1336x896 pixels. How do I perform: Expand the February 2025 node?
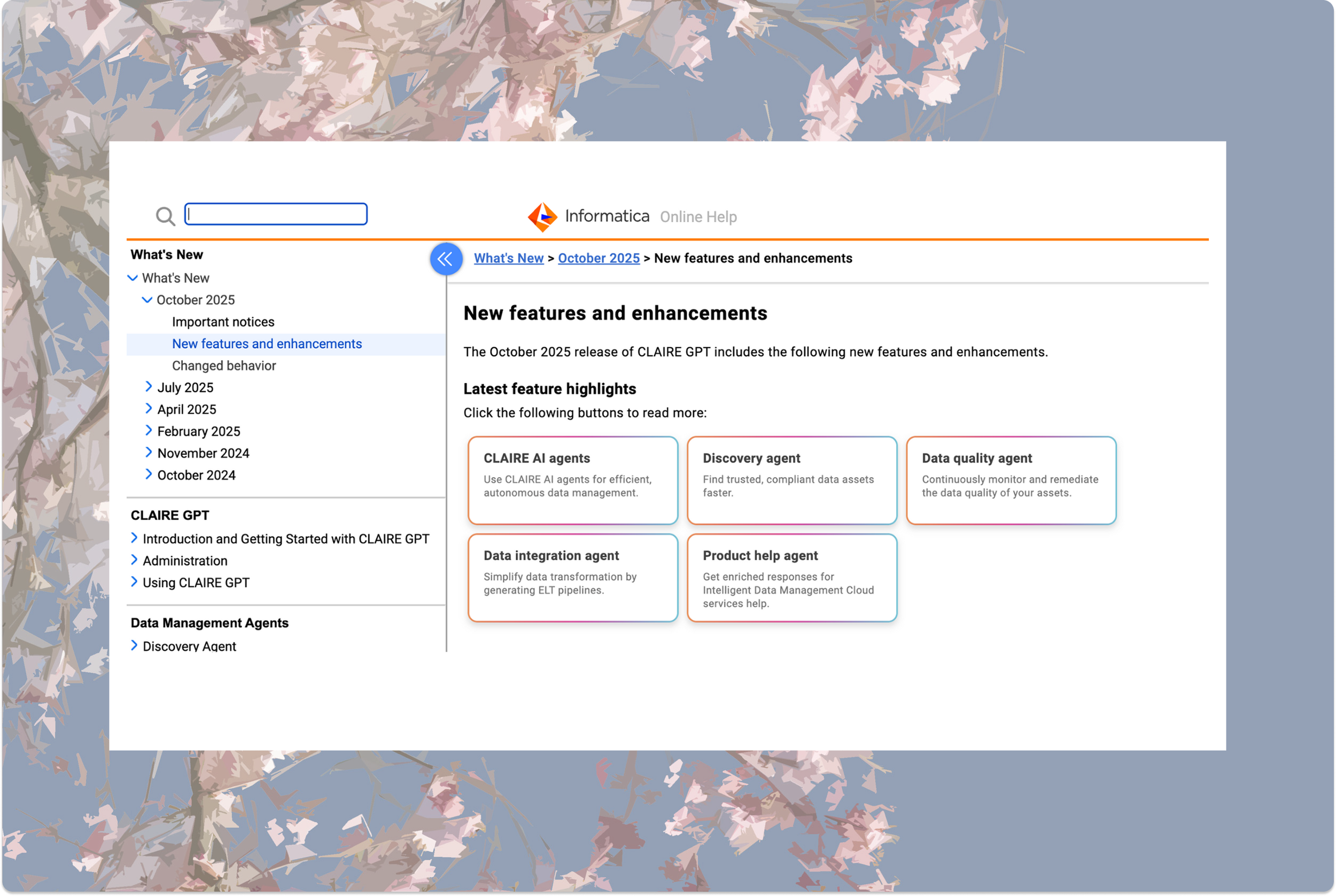pos(149,430)
